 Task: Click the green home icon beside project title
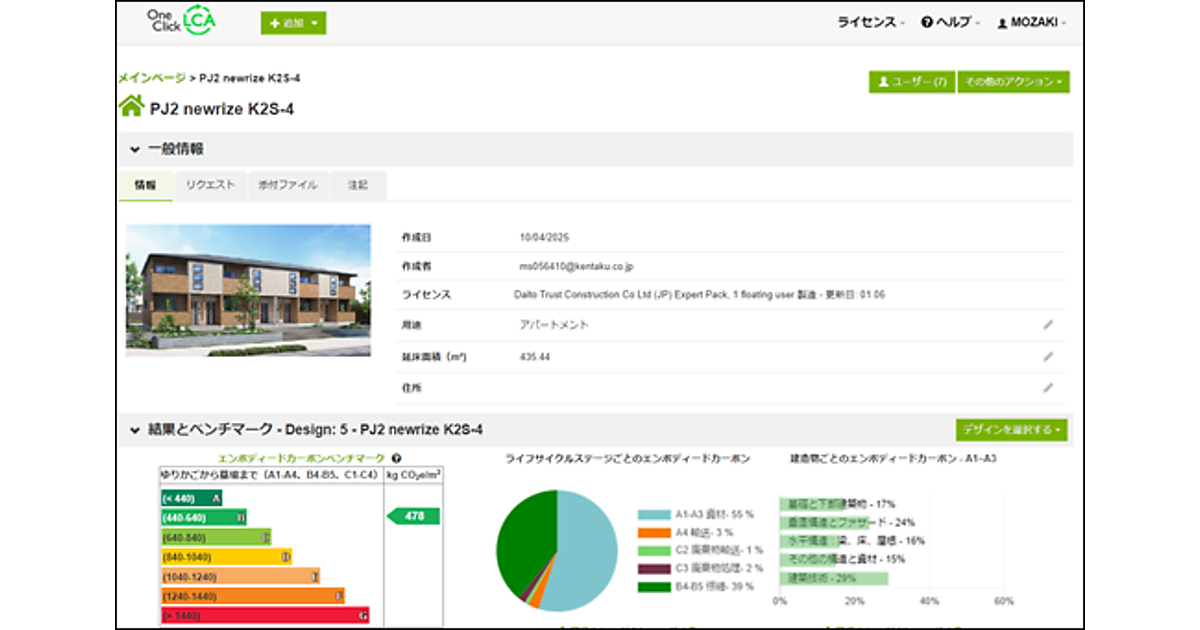click(x=131, y=108)
